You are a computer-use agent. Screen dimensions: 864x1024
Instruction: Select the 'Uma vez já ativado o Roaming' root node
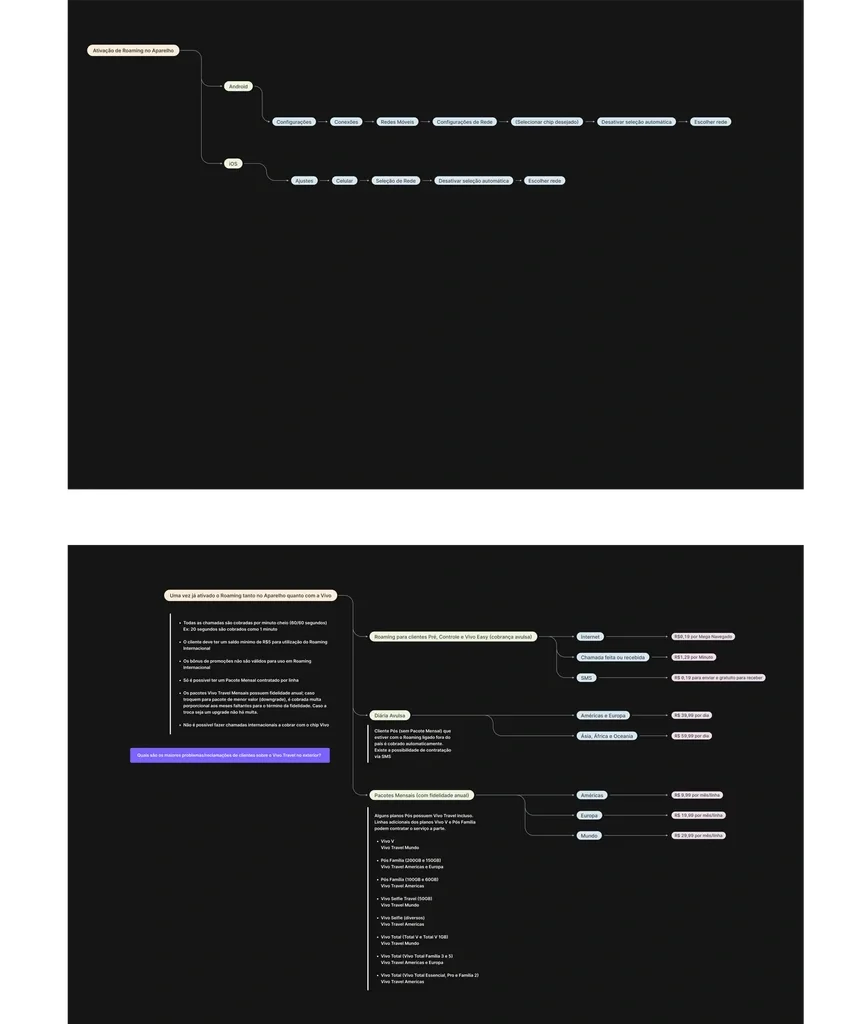[251, 596]
